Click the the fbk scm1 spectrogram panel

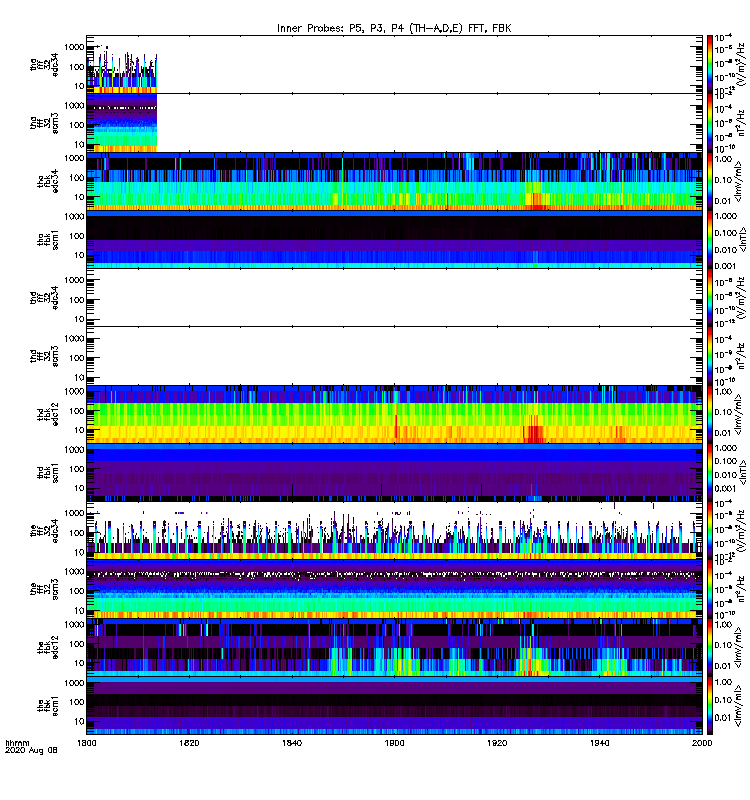pos(394,706)
